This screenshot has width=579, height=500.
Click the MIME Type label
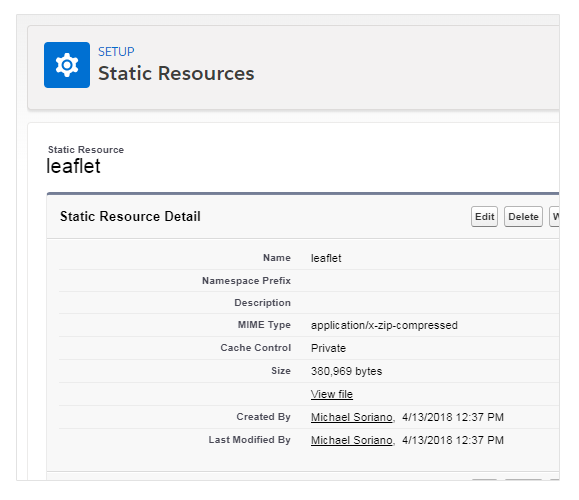point(264,325)
